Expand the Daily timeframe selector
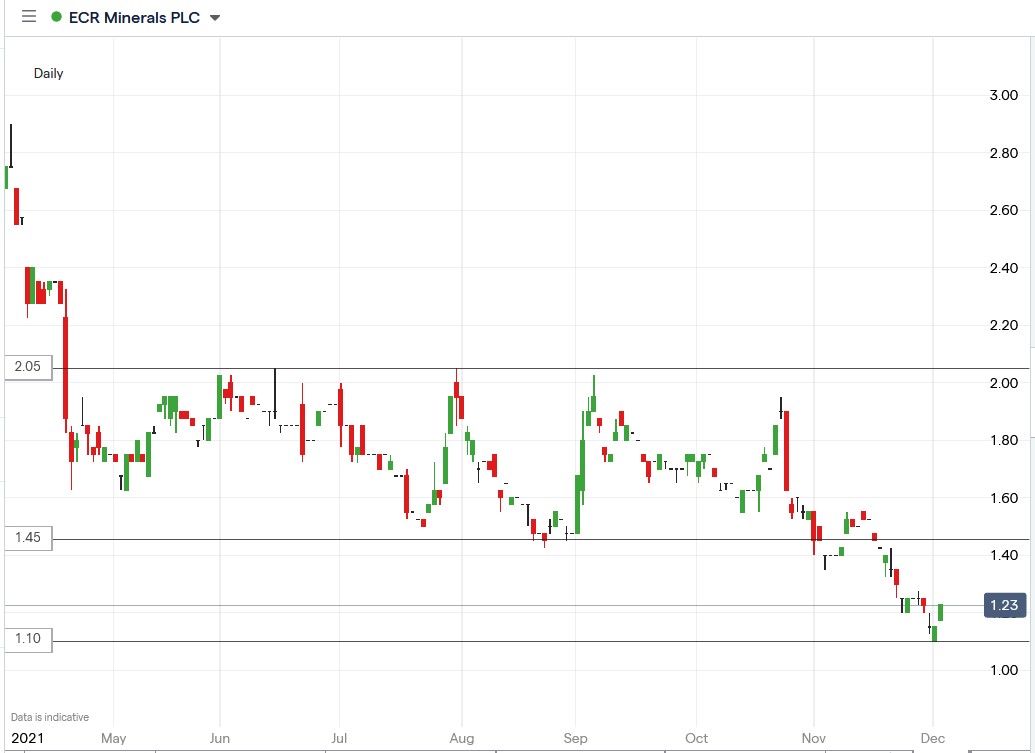 pyautogui.click(x=50, y=73)
